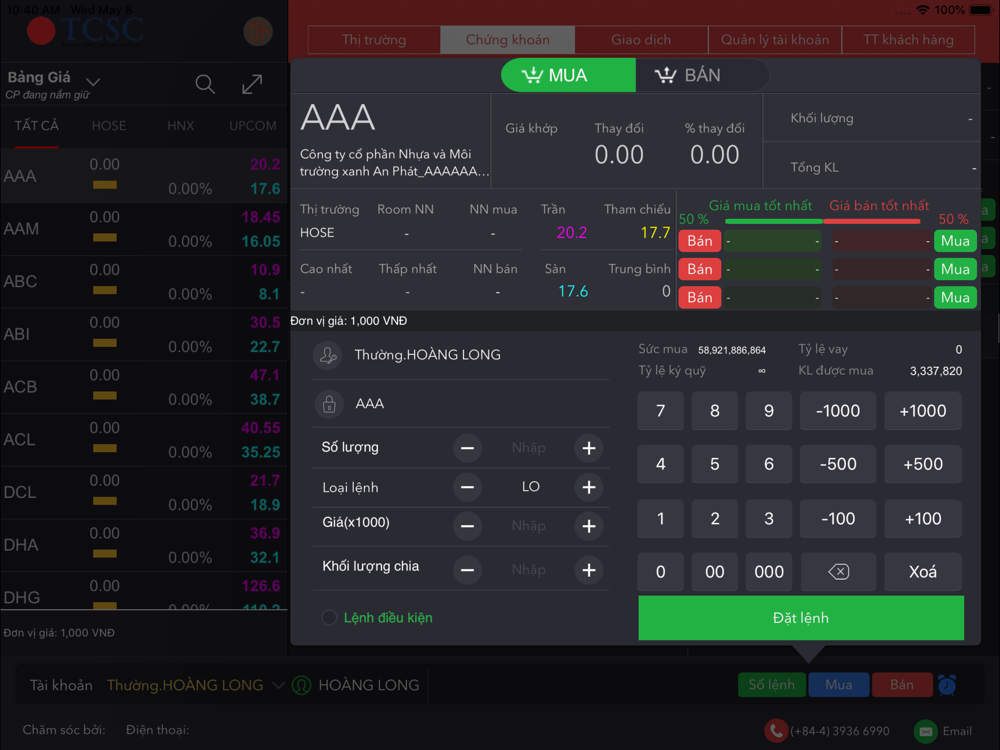Viewport: 1000px width, 750px height.
Task: Tap the green Đặt lệnh button
Action: point(801,618)
